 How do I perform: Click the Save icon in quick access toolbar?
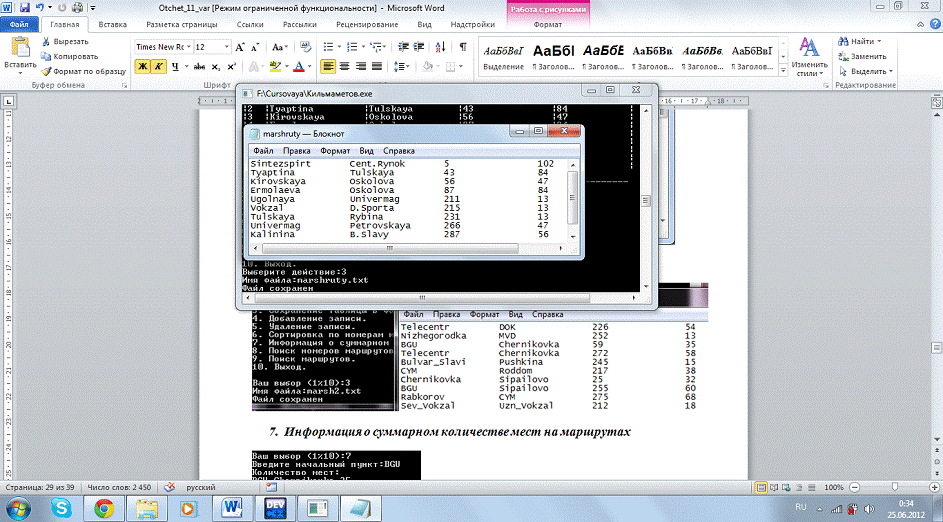click(x=24, y=6)
